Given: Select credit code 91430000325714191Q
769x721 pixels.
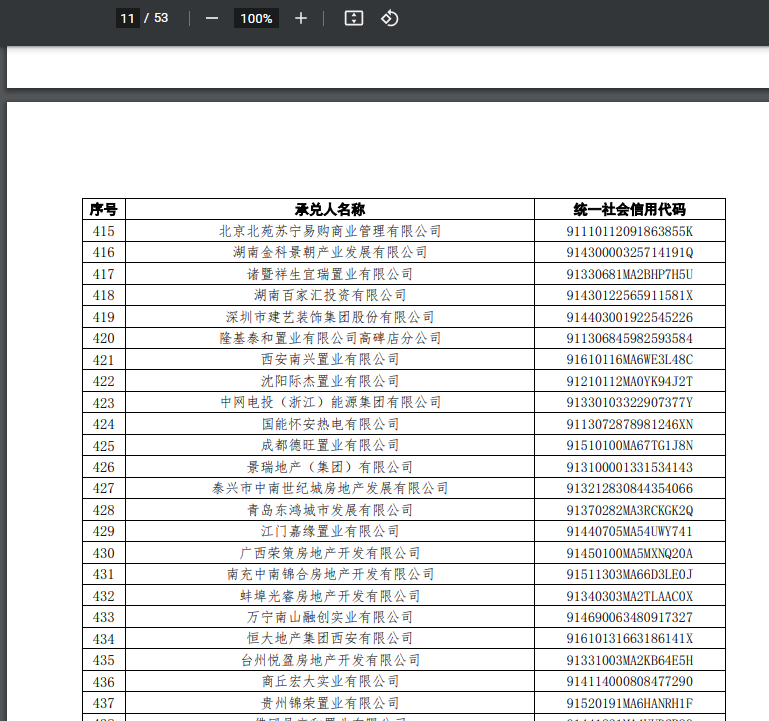Looking at the screenshot, I should pos(630,252).
